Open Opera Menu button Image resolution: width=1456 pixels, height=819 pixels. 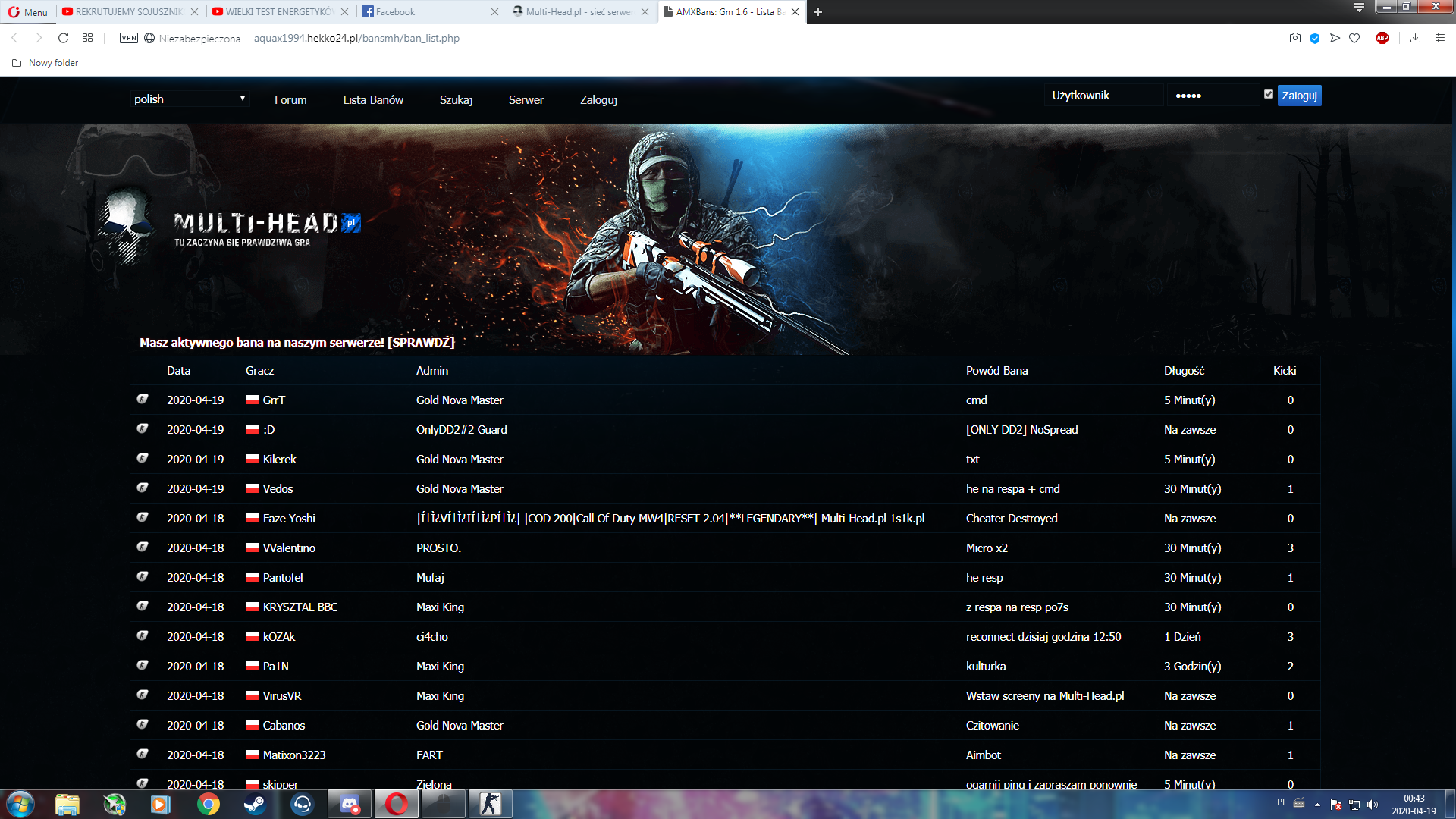28,12
